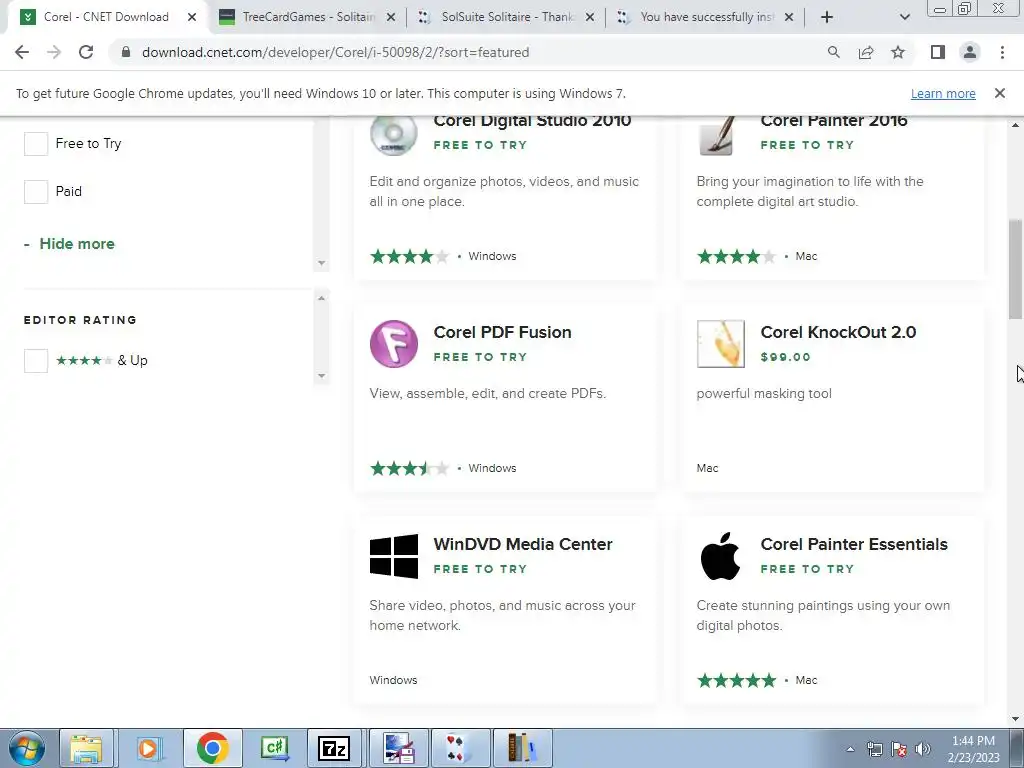Click the browser forward arrow
The height and width of the screenshot is (768, 1024).
[x=54, y=52]
